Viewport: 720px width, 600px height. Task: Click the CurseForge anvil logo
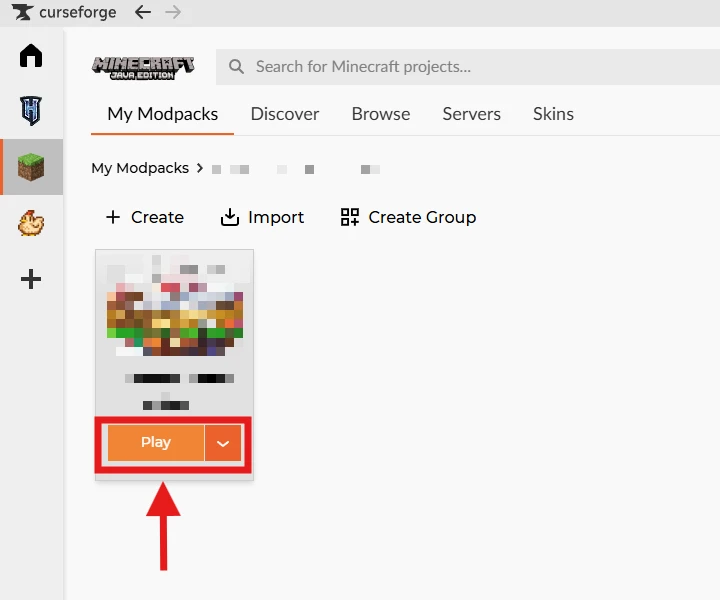[22, 12]
